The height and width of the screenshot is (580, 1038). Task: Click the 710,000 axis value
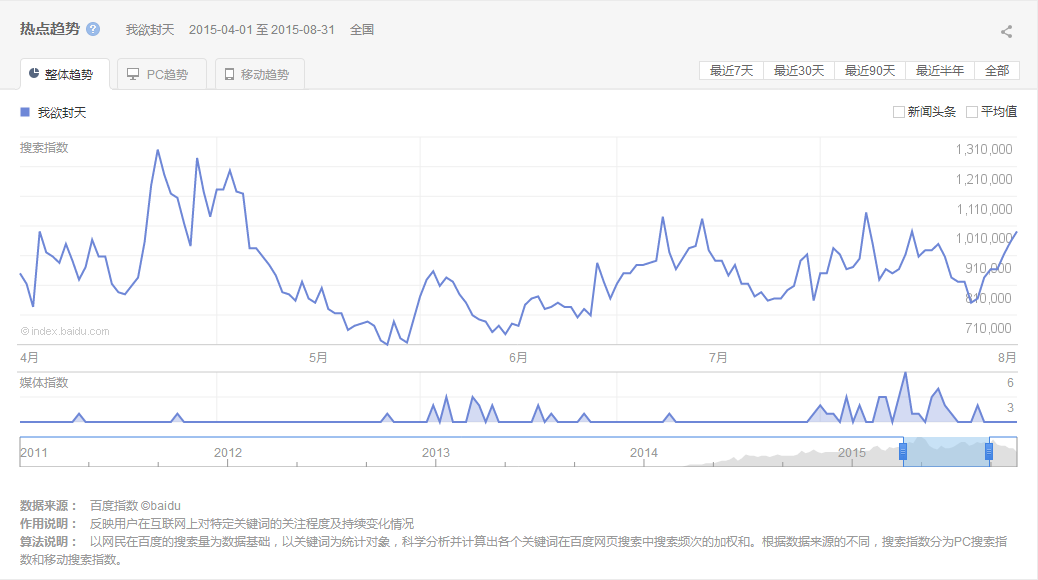point(988,328)
